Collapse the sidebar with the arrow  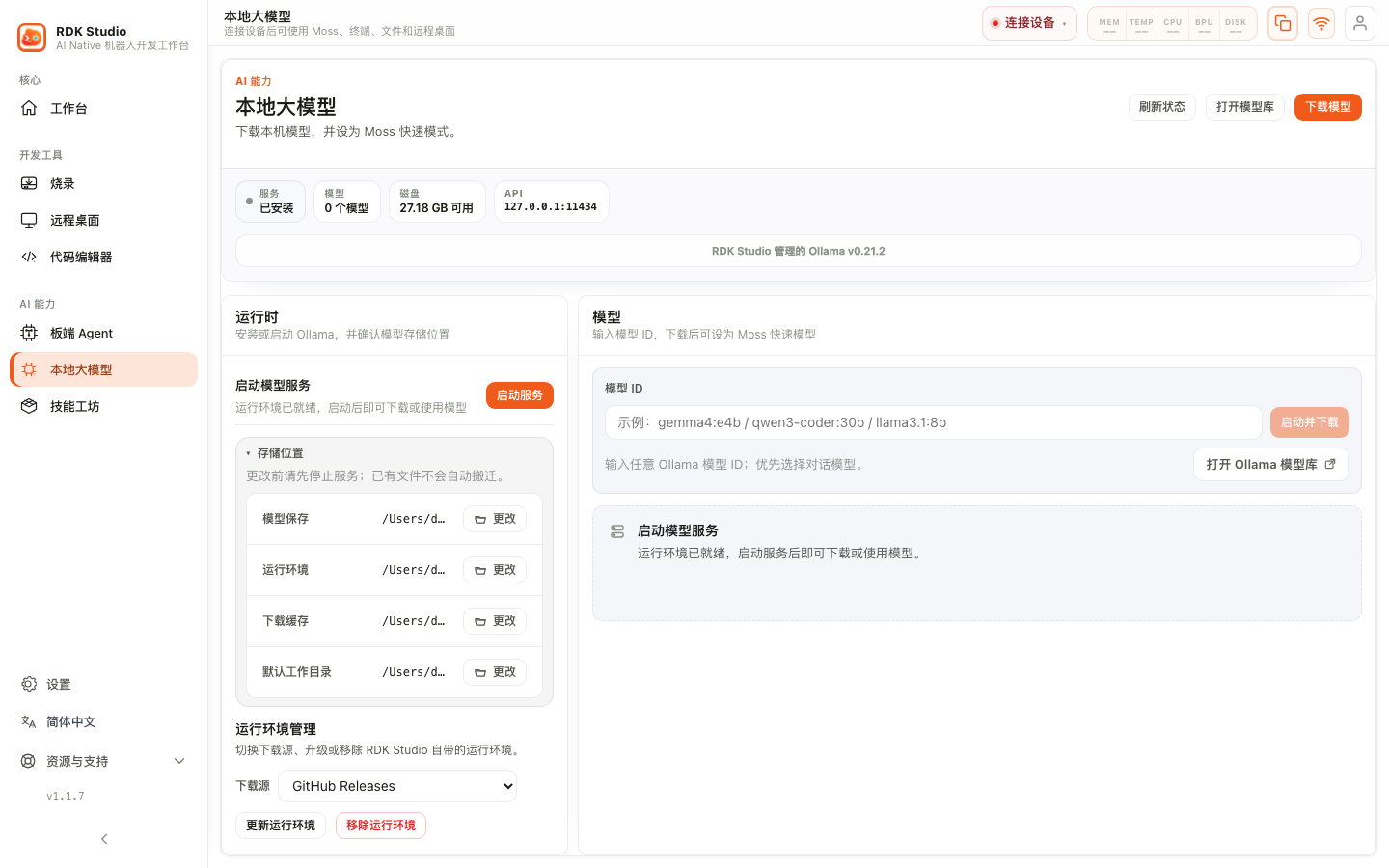tap(104, 839)
